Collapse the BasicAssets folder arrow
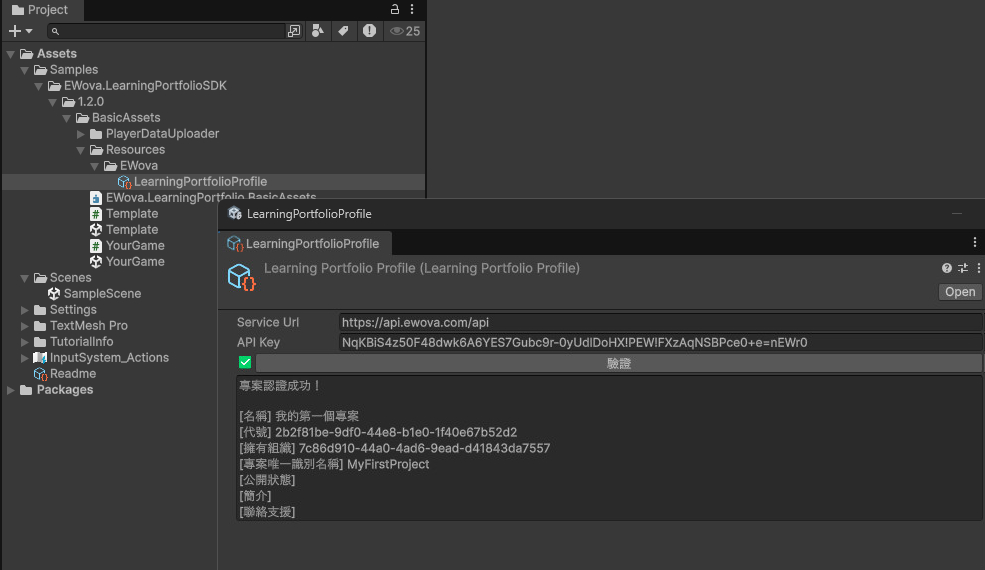Viewport: 985px width, 570px height. pos(67,118)
